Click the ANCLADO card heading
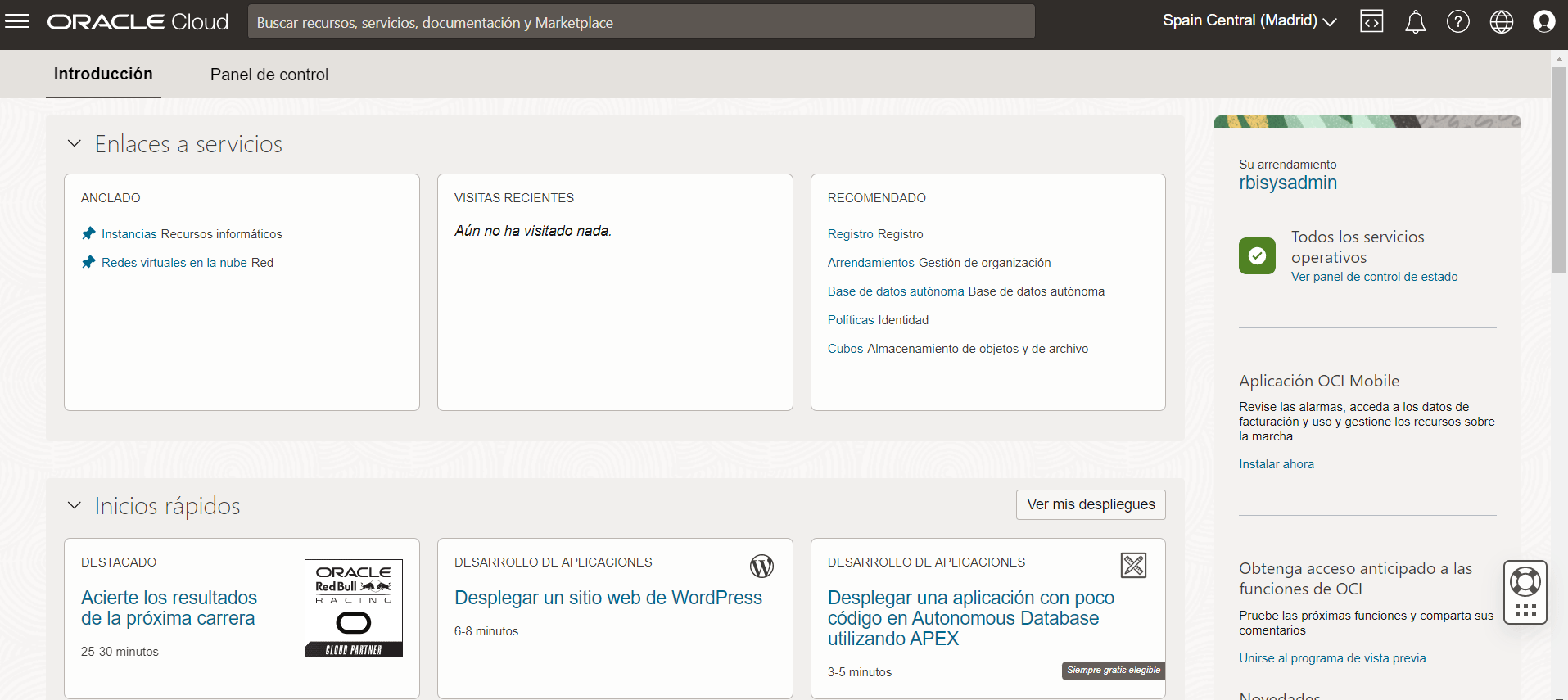Image resolution: width=1568 pixels, height=700 pixels. coord(111,198)
